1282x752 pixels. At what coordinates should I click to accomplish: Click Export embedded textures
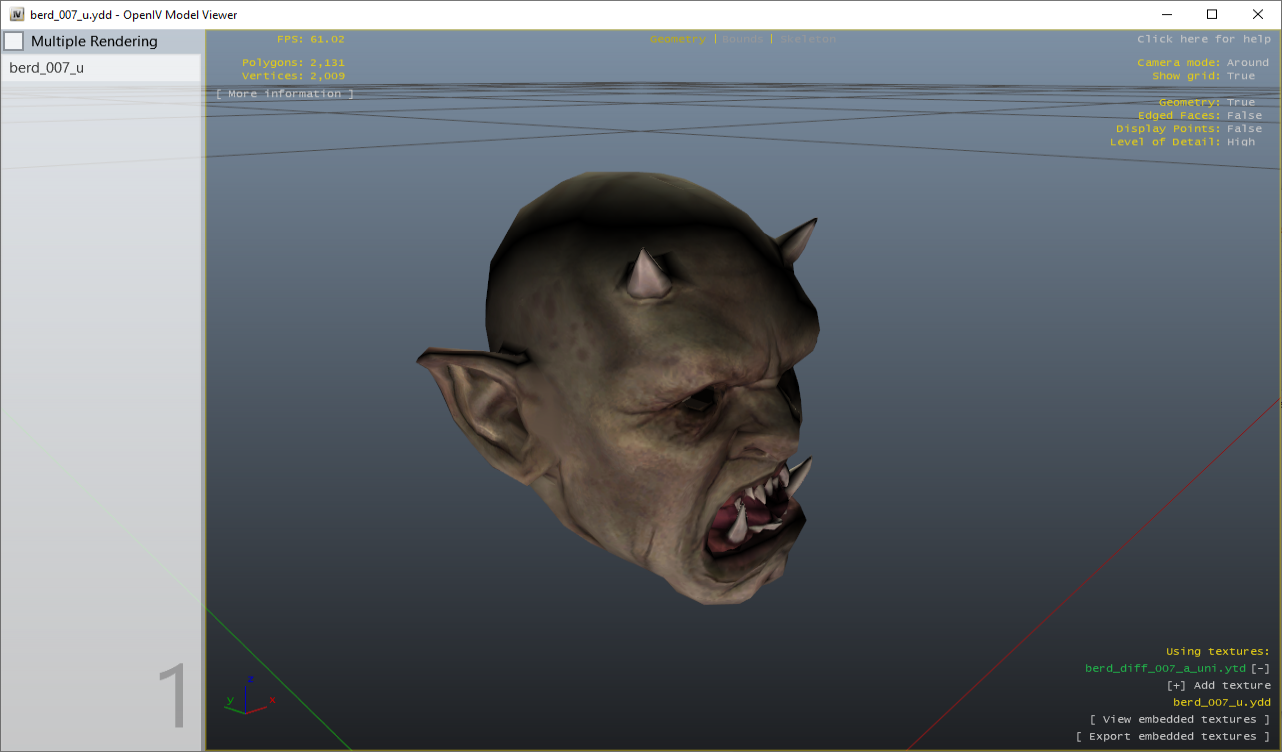pos(1172,736)
